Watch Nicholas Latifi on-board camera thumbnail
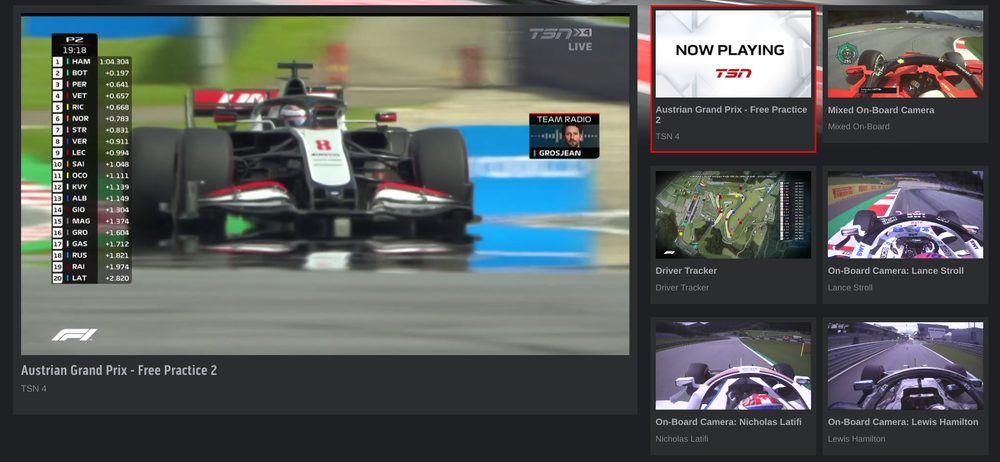 click(x=733, y=366)
